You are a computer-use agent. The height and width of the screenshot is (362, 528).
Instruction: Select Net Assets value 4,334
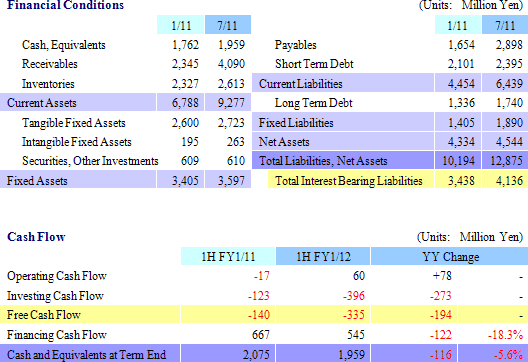click(x=461, y=142)
